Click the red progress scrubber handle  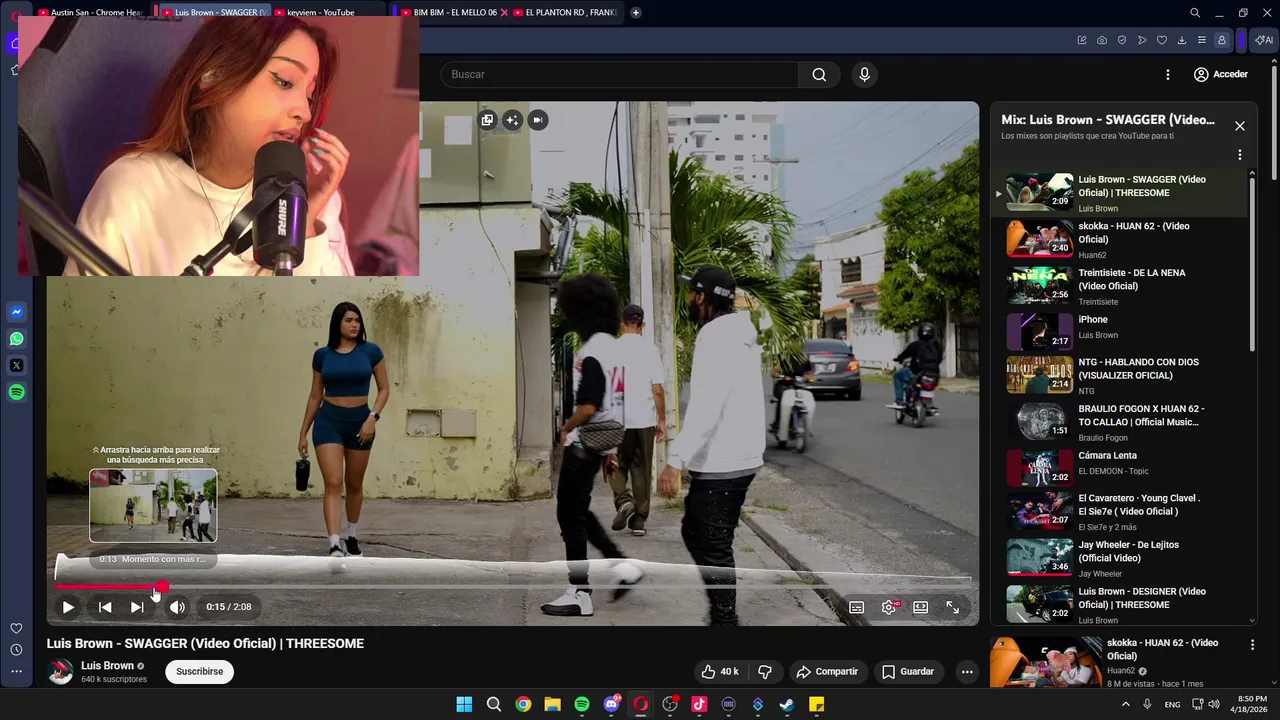(x=162, y=587)
